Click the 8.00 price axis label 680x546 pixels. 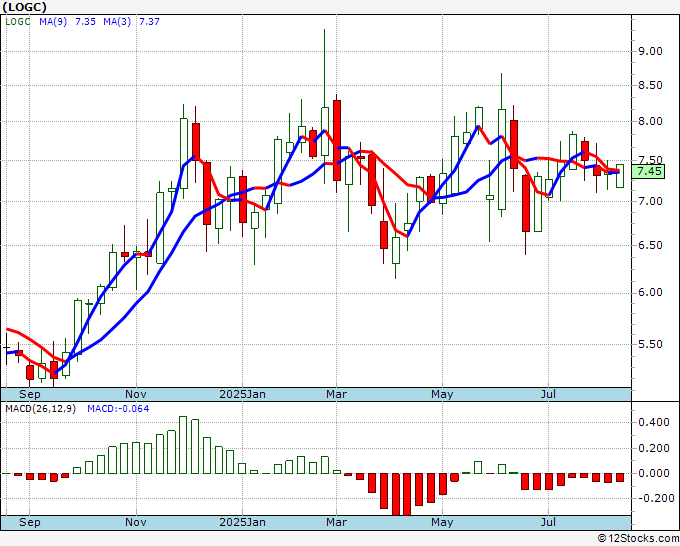click(x=650, y=121)
